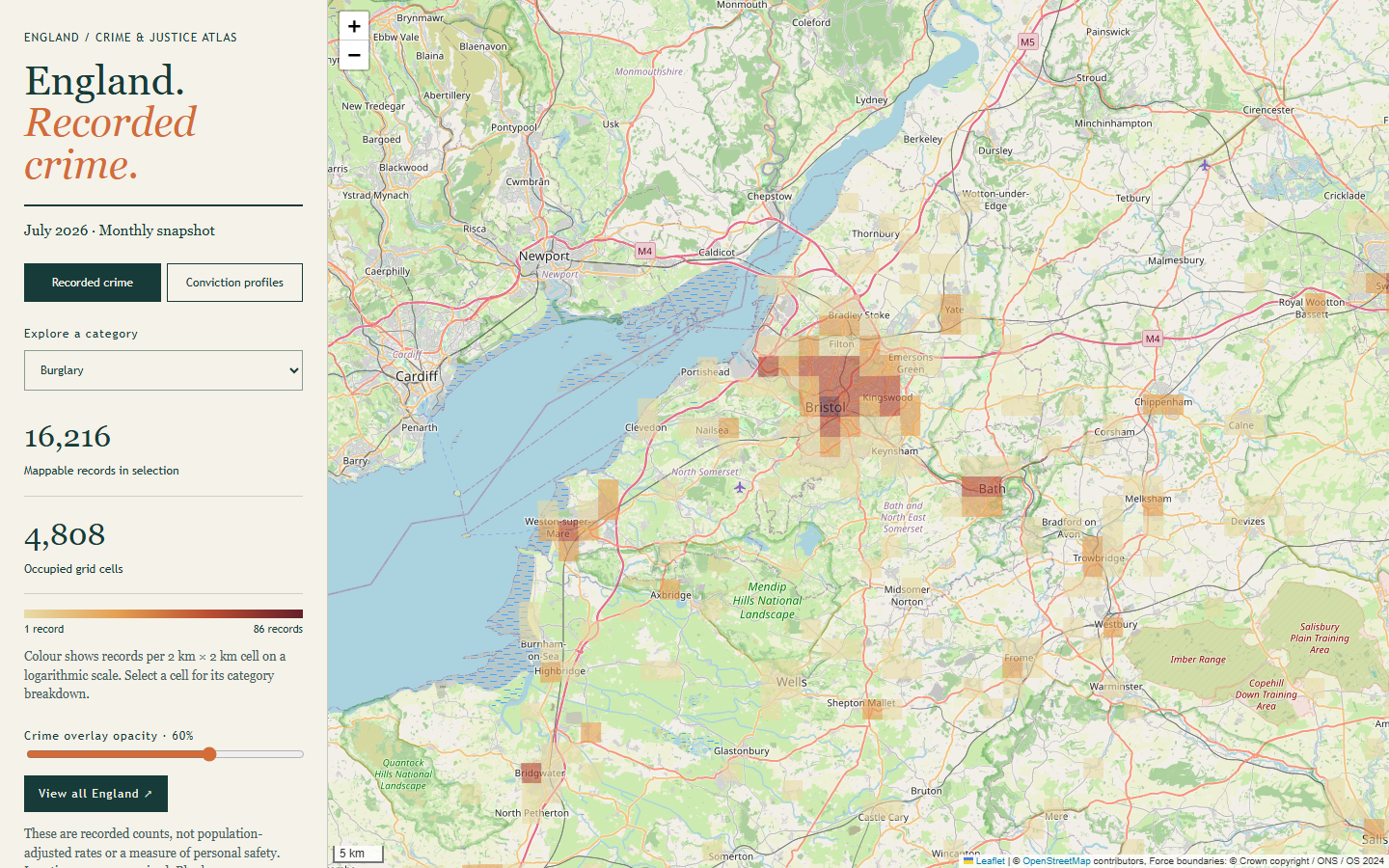1389x868 pixels.
Task: Click the 'Mendip Hills National Landscape' label
Action: pos(767,600)
